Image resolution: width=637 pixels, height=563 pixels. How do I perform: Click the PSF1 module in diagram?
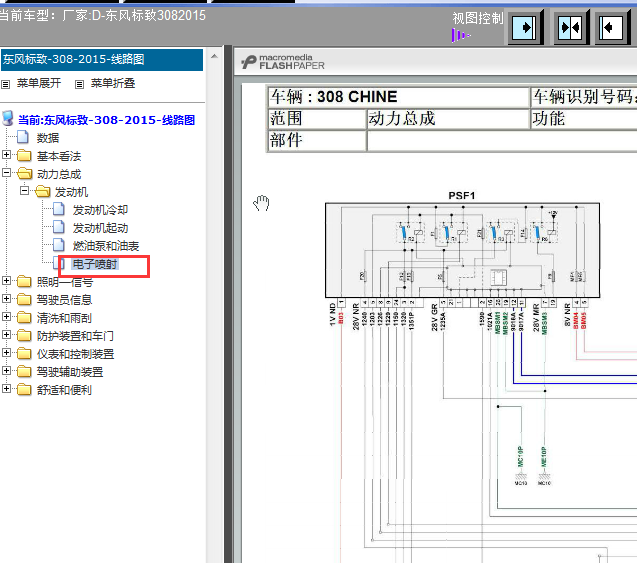(462, 250)
